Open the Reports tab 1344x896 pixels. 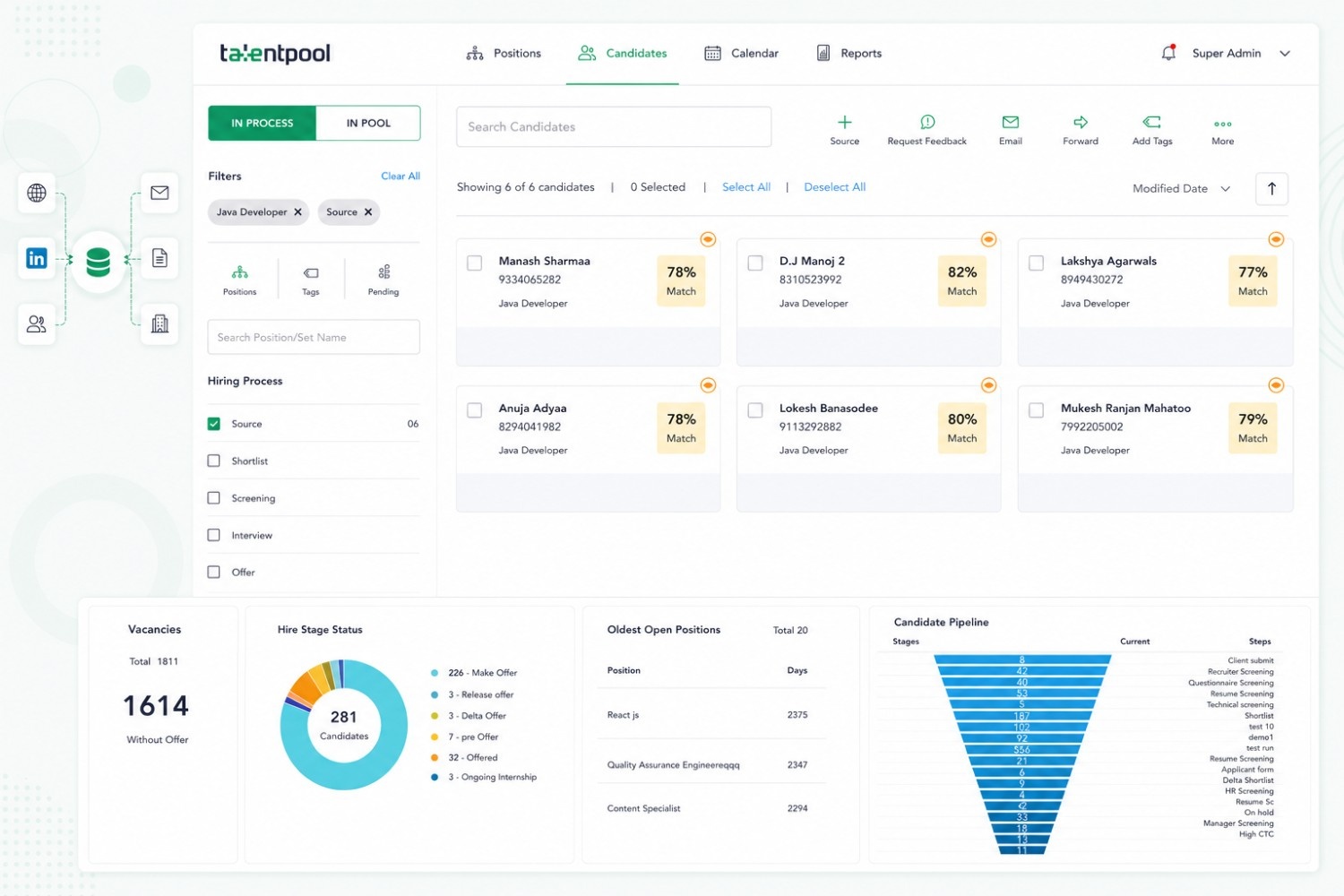[x=849, y=54]
